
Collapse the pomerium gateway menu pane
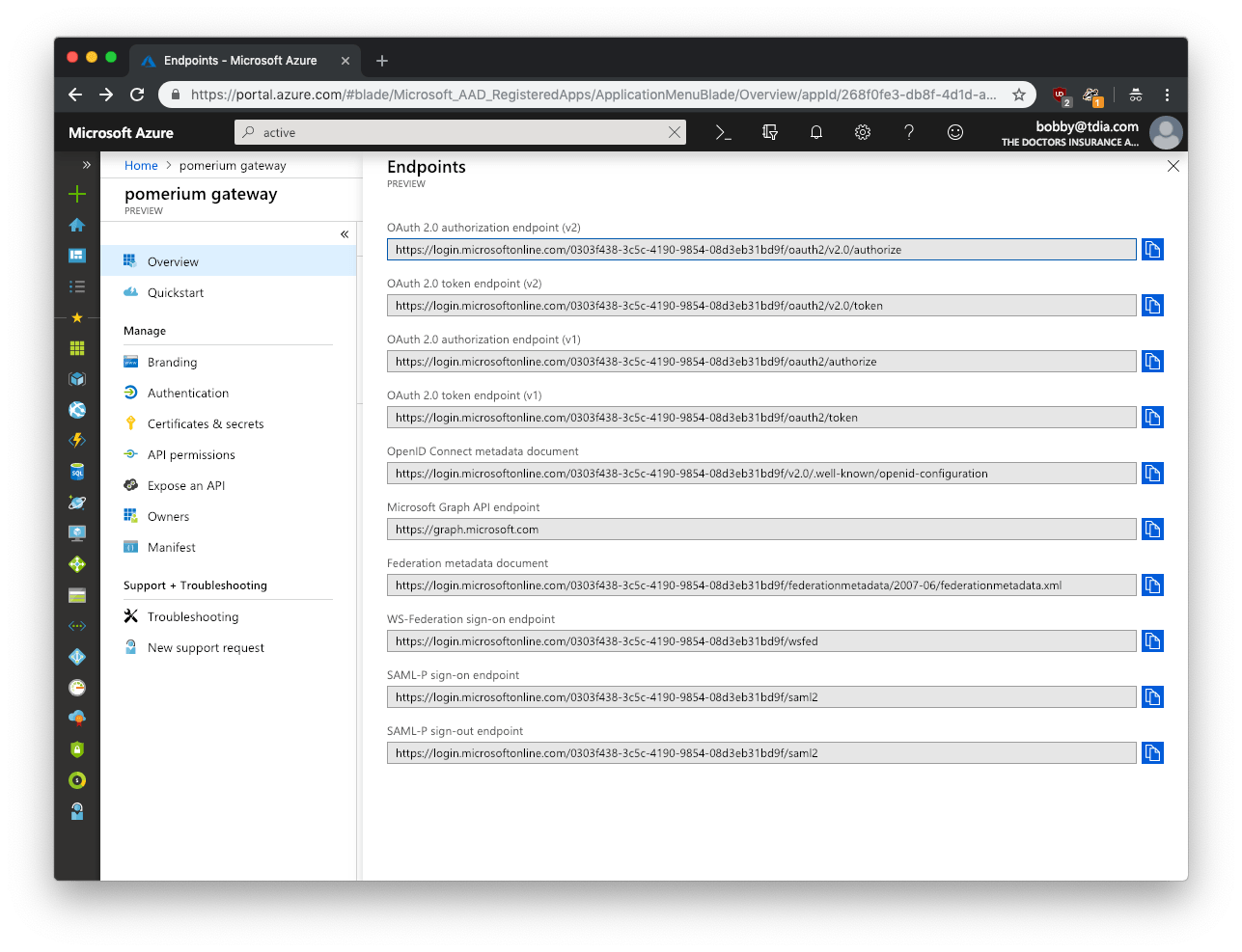345,234
